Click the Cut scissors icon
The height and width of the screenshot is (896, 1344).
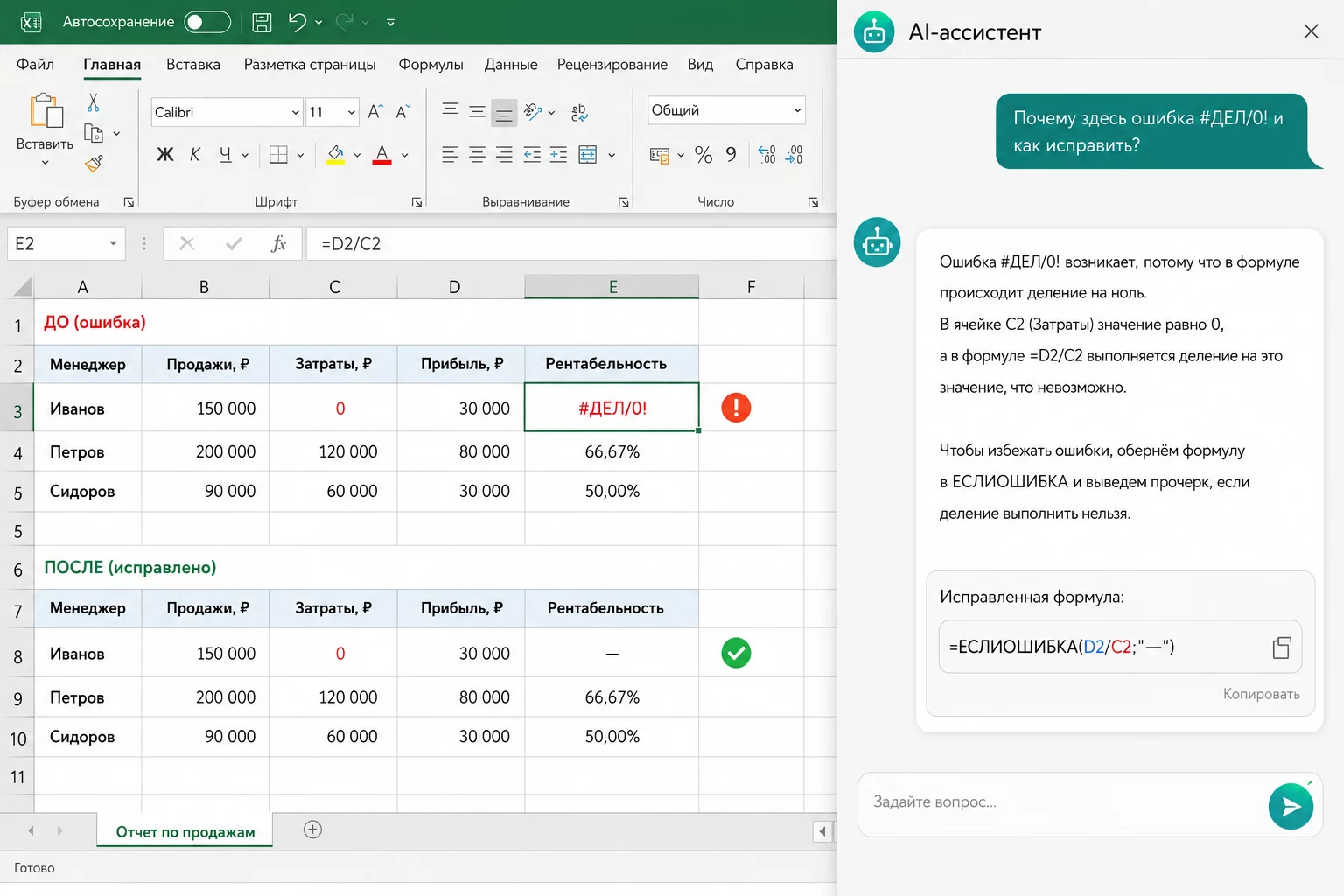click(94, 102)
